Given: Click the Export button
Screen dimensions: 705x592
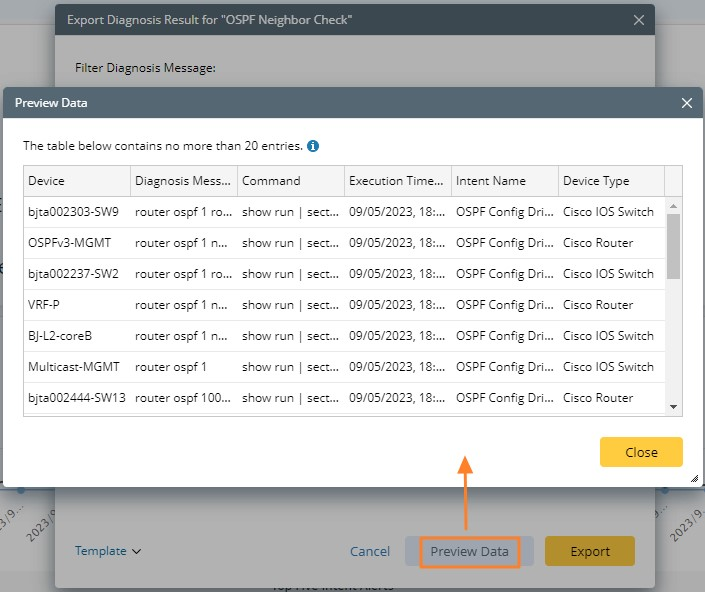Looking at the screenshot, I should coord(590,551).
